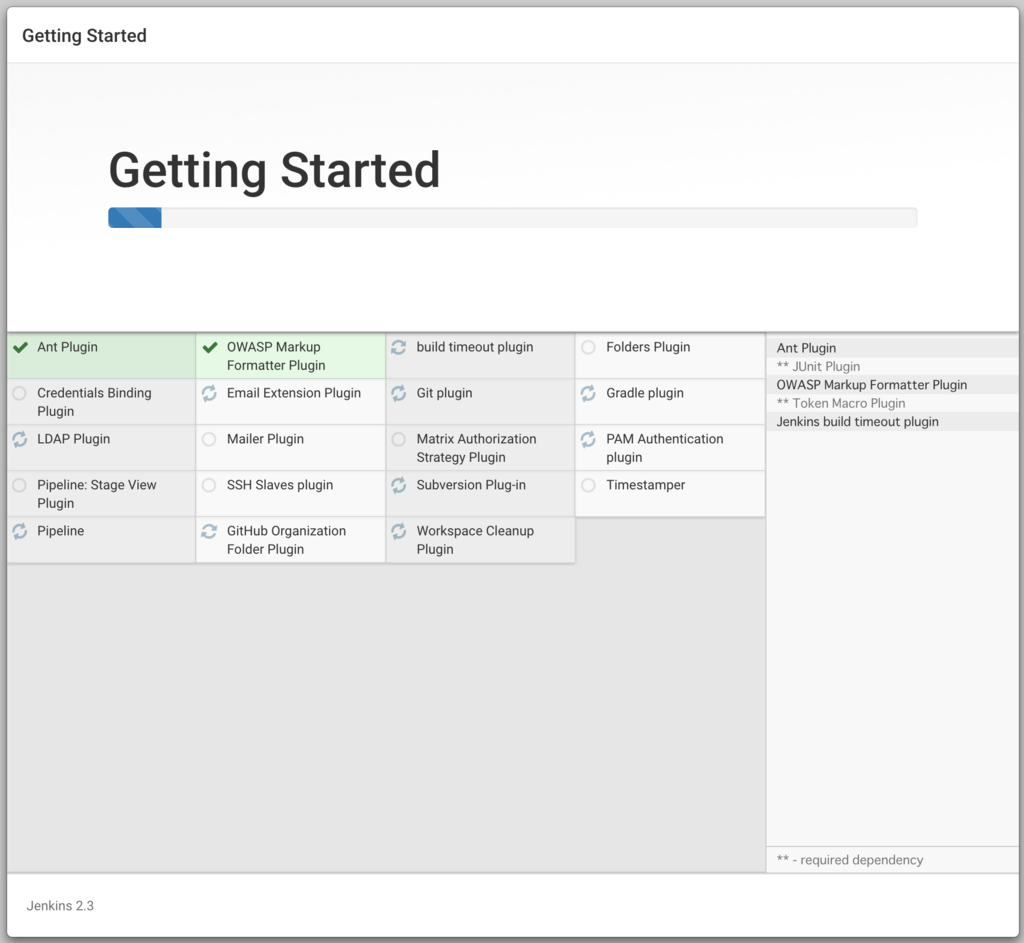Select the Matrix Authorization Strategy Plugin text
This screenshot has height=943, width=1024.
476,449
